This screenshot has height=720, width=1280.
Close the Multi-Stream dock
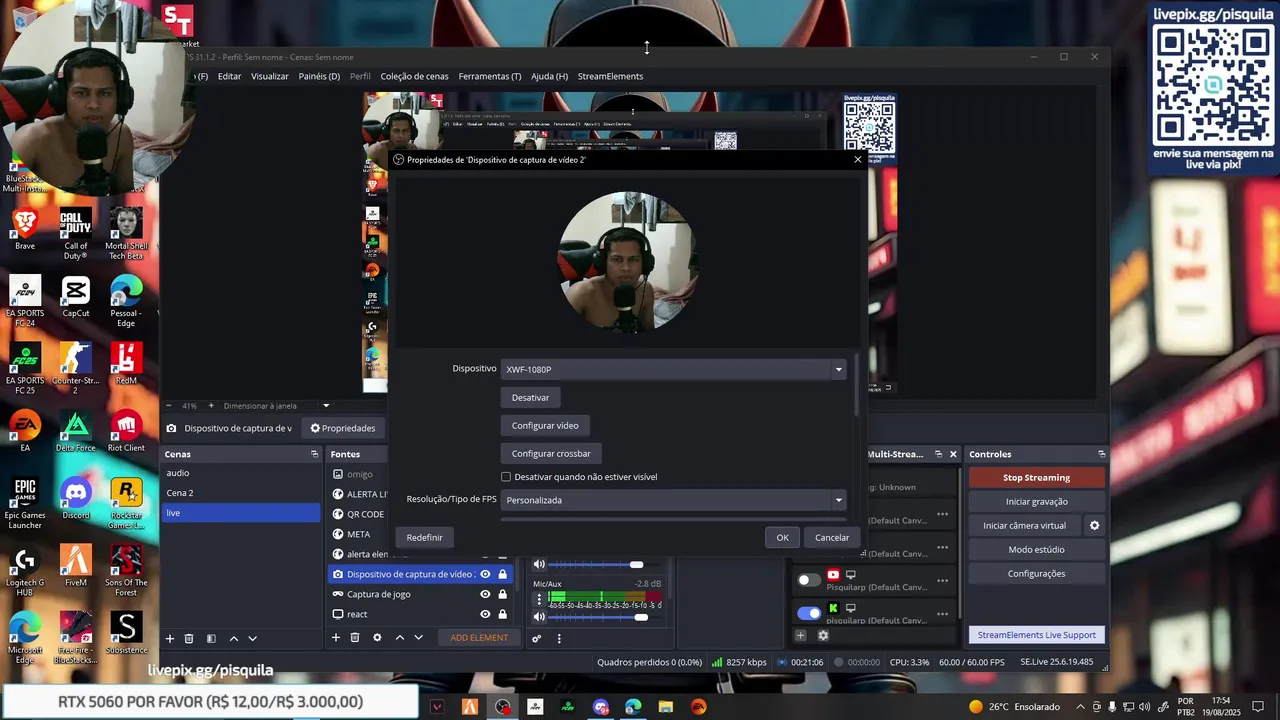point(953,454)
